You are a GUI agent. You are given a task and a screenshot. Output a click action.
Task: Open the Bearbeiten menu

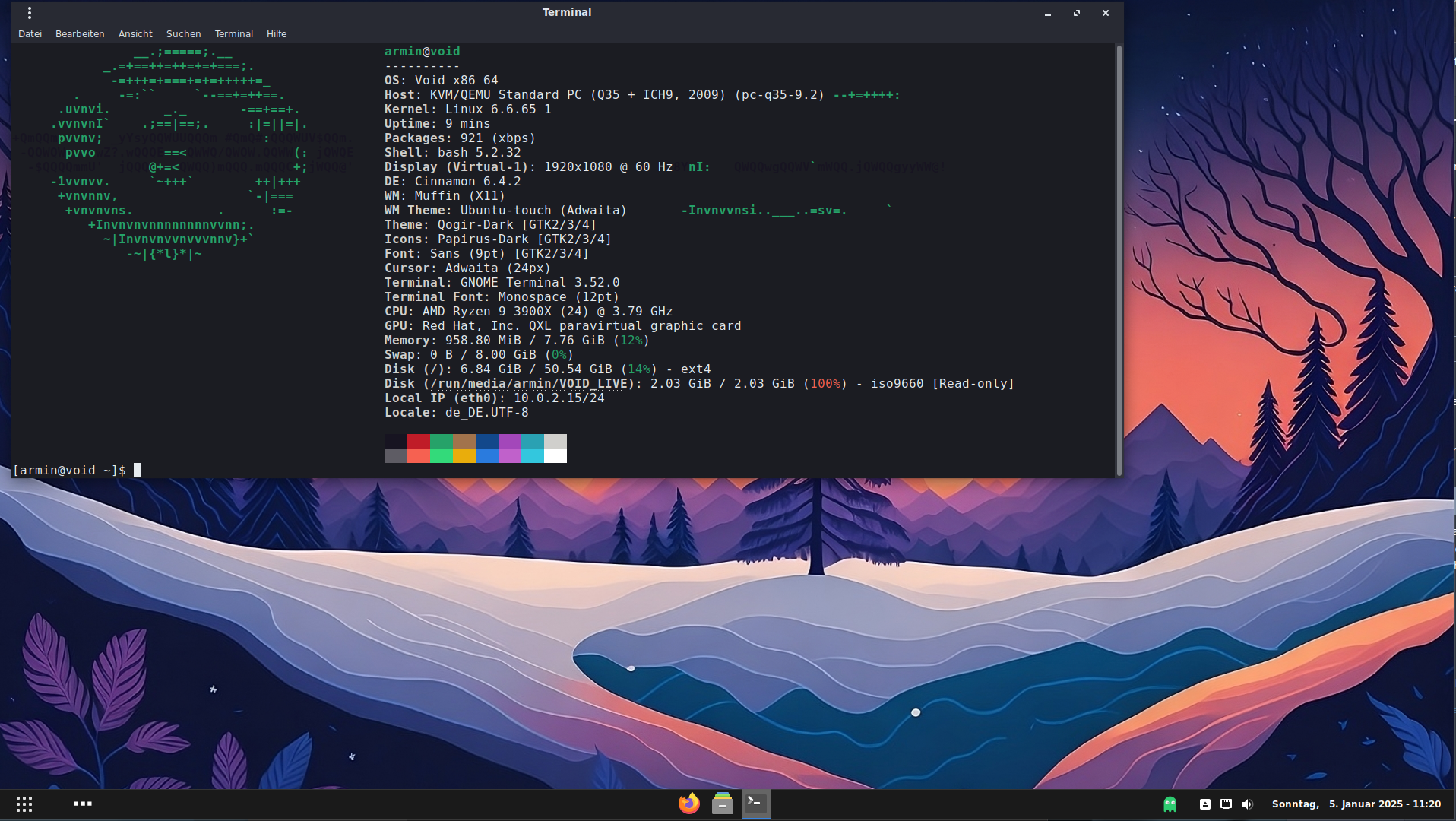pos(80,34)
